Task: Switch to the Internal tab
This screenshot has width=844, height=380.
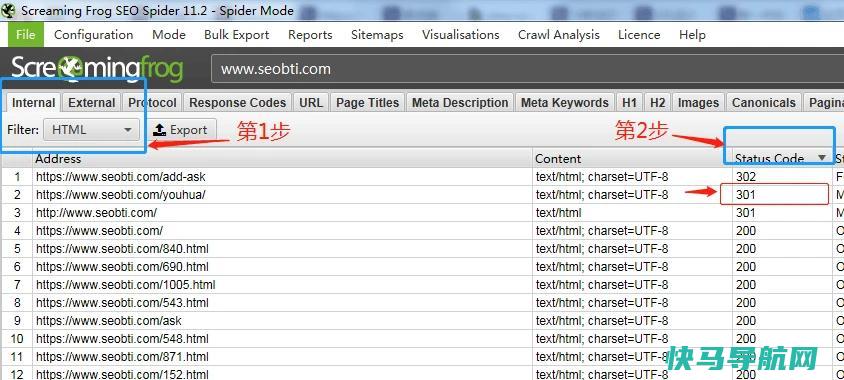Action: click(33, 103)
